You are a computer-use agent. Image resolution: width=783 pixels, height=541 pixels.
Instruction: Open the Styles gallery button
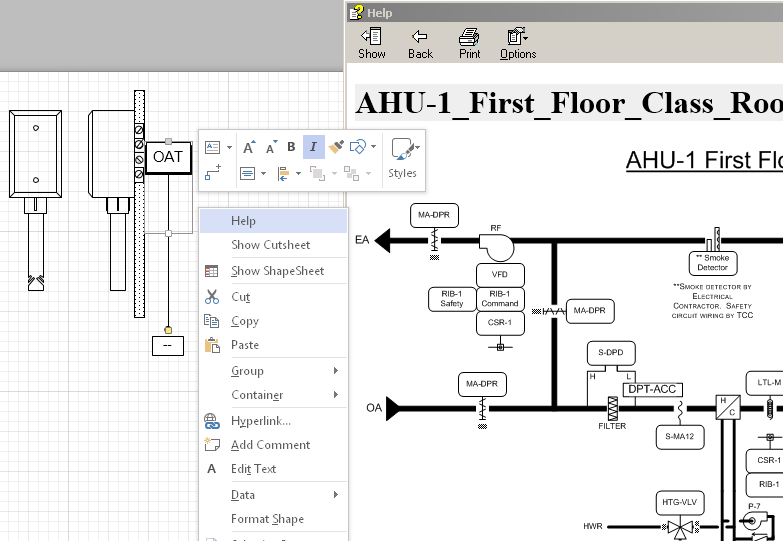(x=402, y=159)
